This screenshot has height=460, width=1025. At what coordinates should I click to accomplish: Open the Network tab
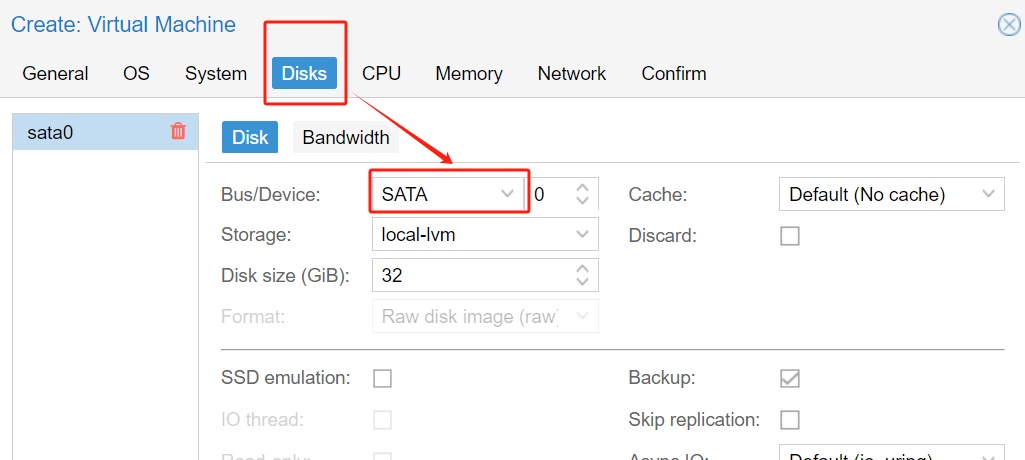click(x=571, y=73)
